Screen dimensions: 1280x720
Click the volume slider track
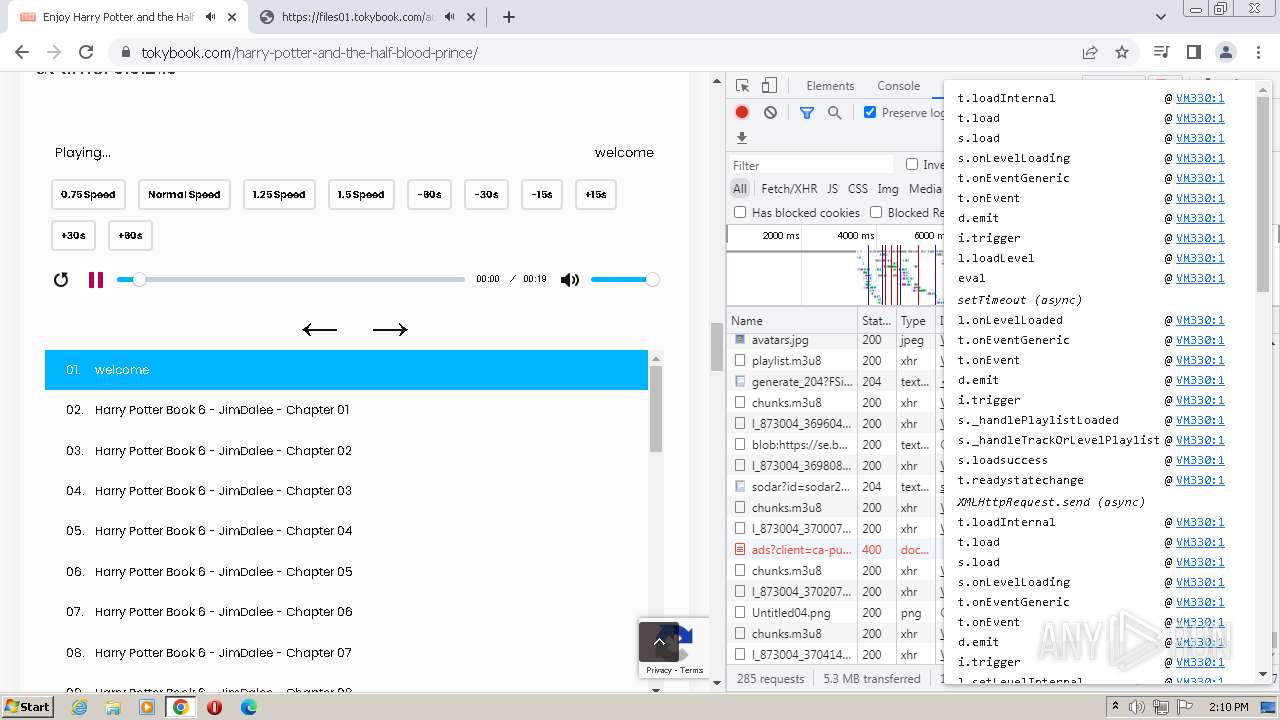tap(622, 280)
